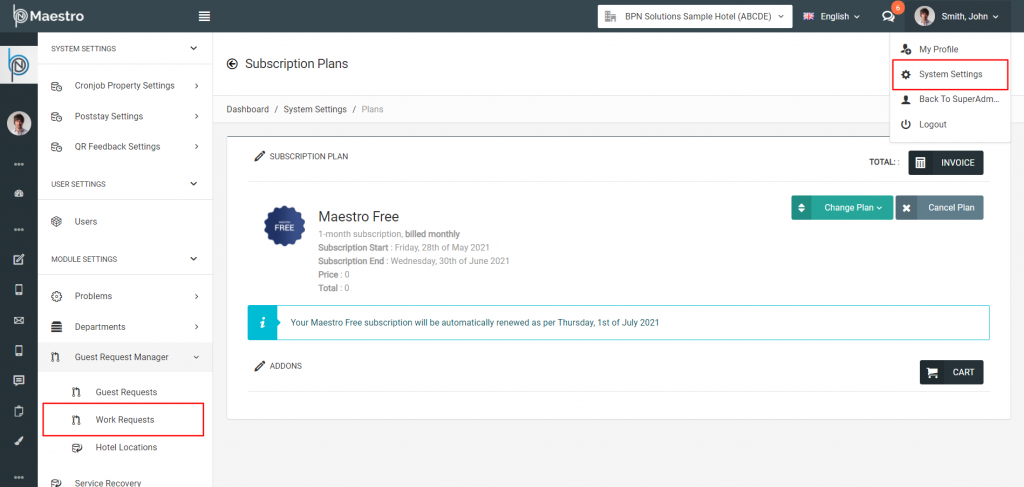Click the info icon on the renewal notice
This screenshot has width=1024, height=487.
tap(263, 322)
